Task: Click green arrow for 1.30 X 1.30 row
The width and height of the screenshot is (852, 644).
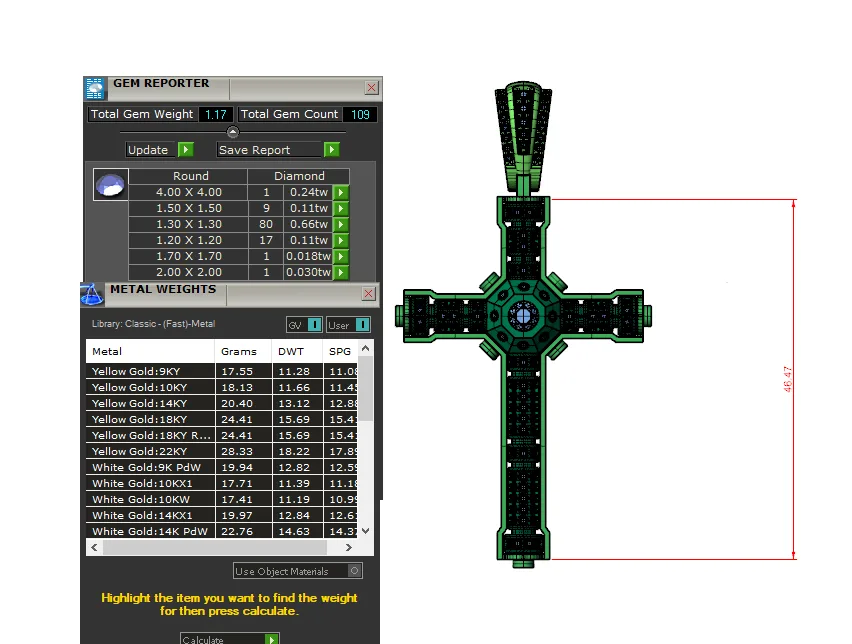Action: pyautogui.click(x=341, y=224)
